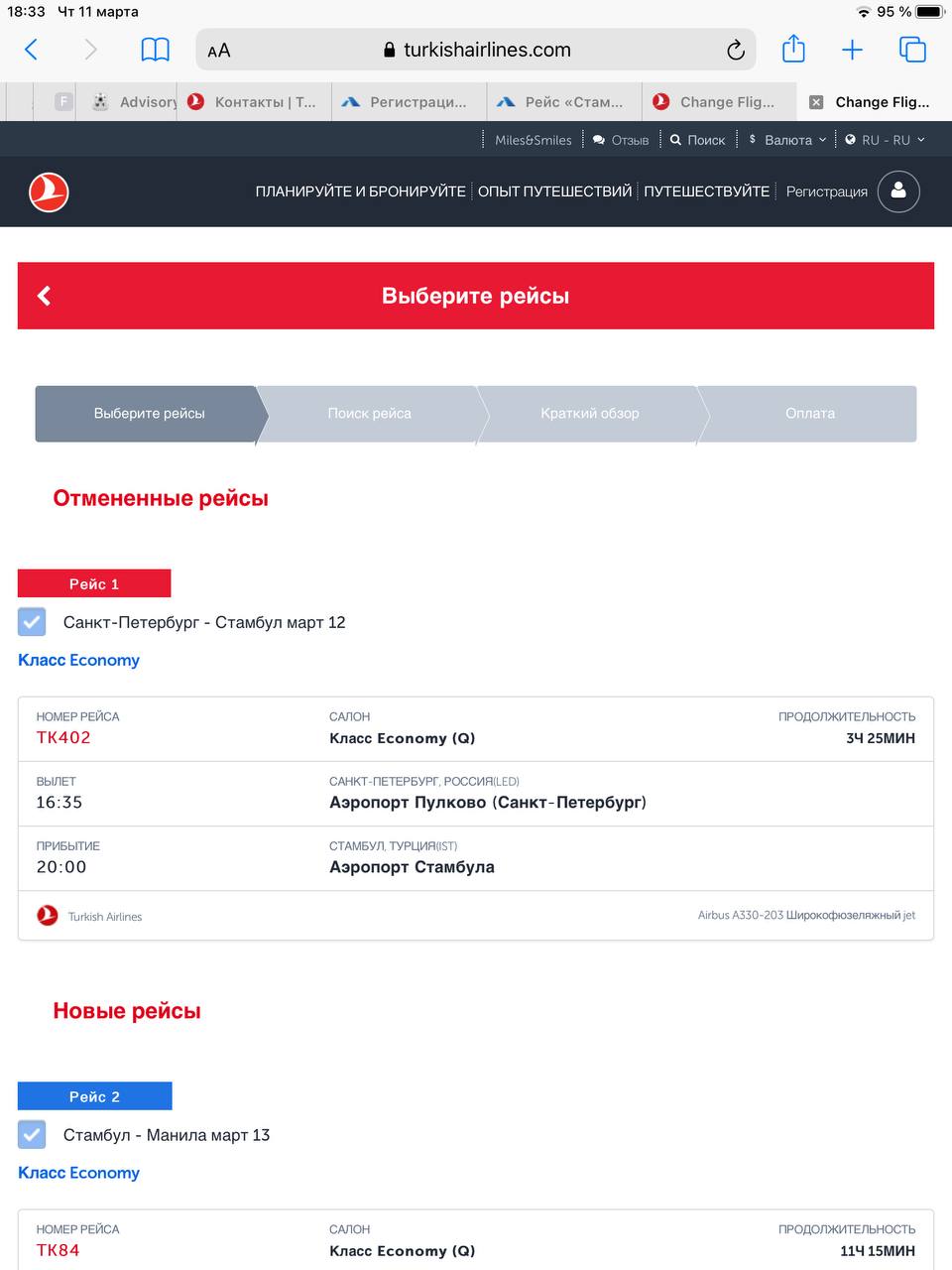This screenshot has width=952, height=1270.
Task: Click Класс Economy under Рейс 1
Action: click(x=78, y=660)
